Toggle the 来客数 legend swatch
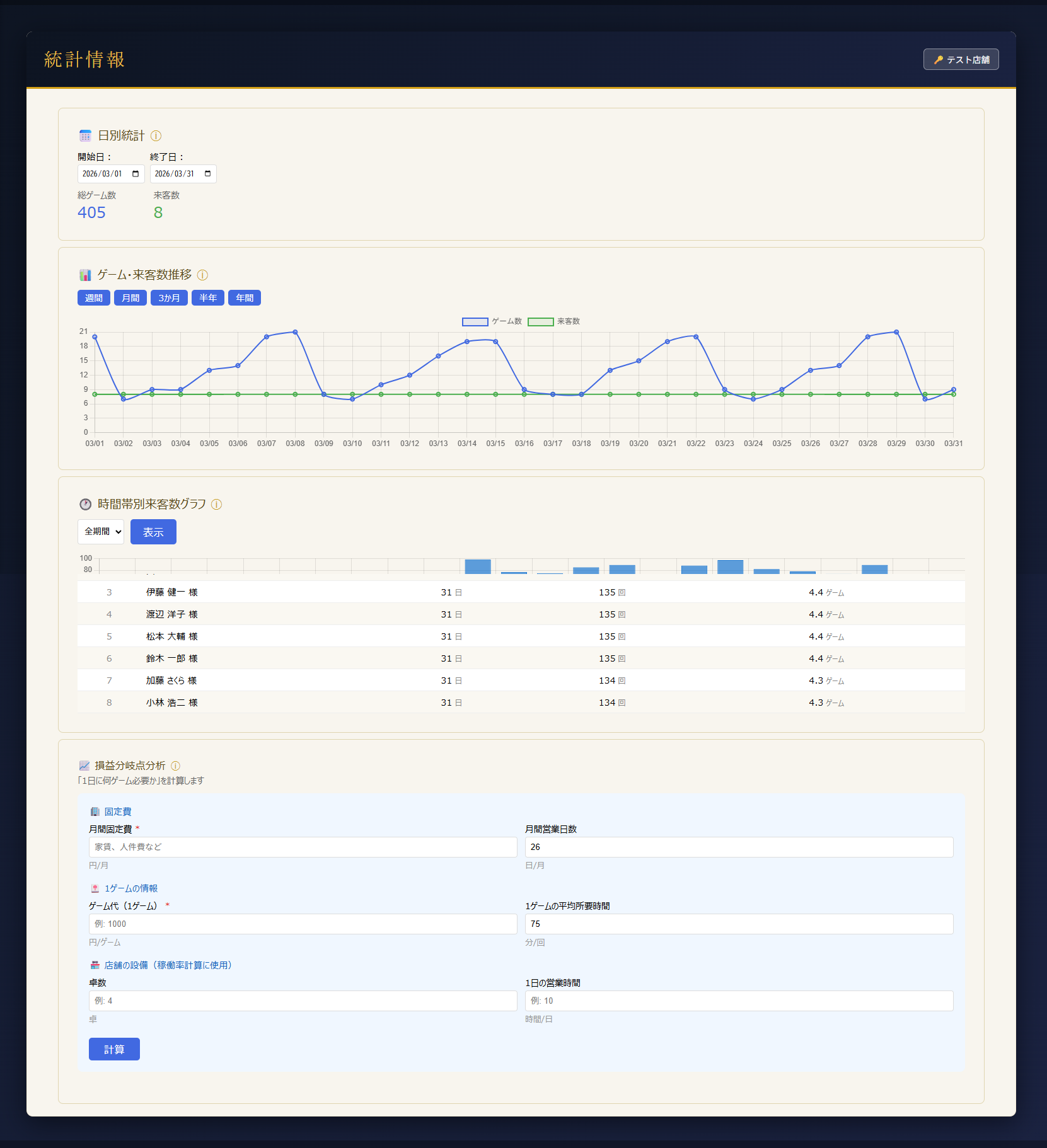Viewport: 1047px width, 1148px height. click(541, 322)
